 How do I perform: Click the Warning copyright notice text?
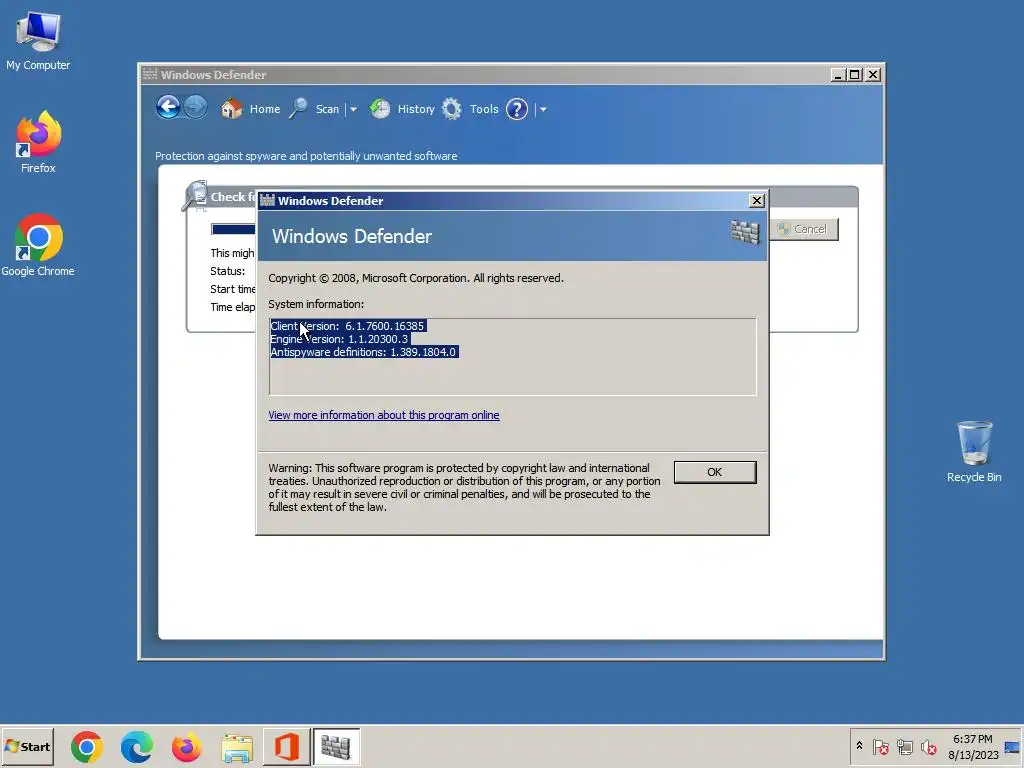(464, 487)
